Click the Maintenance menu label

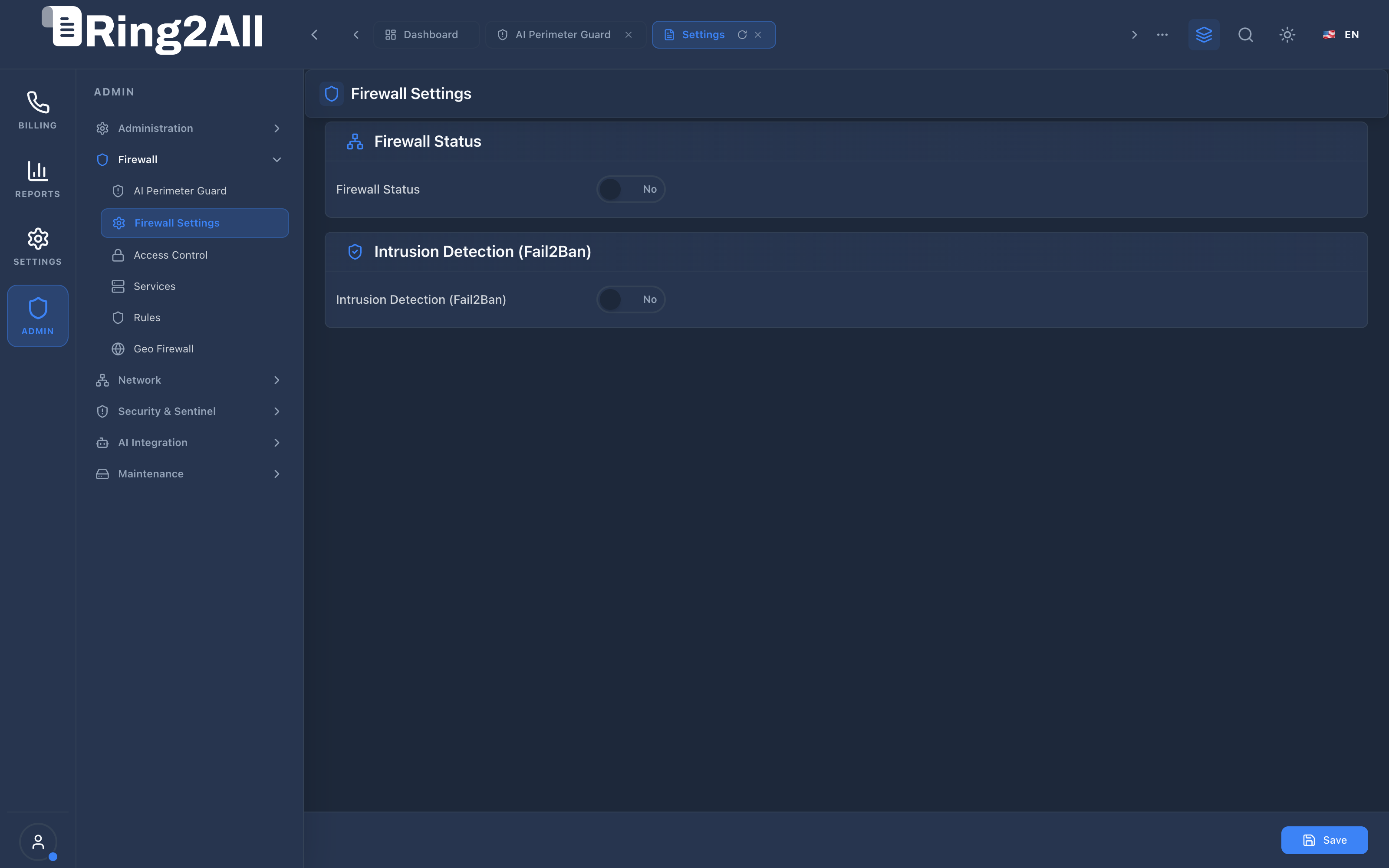click(x=151, y=473)
